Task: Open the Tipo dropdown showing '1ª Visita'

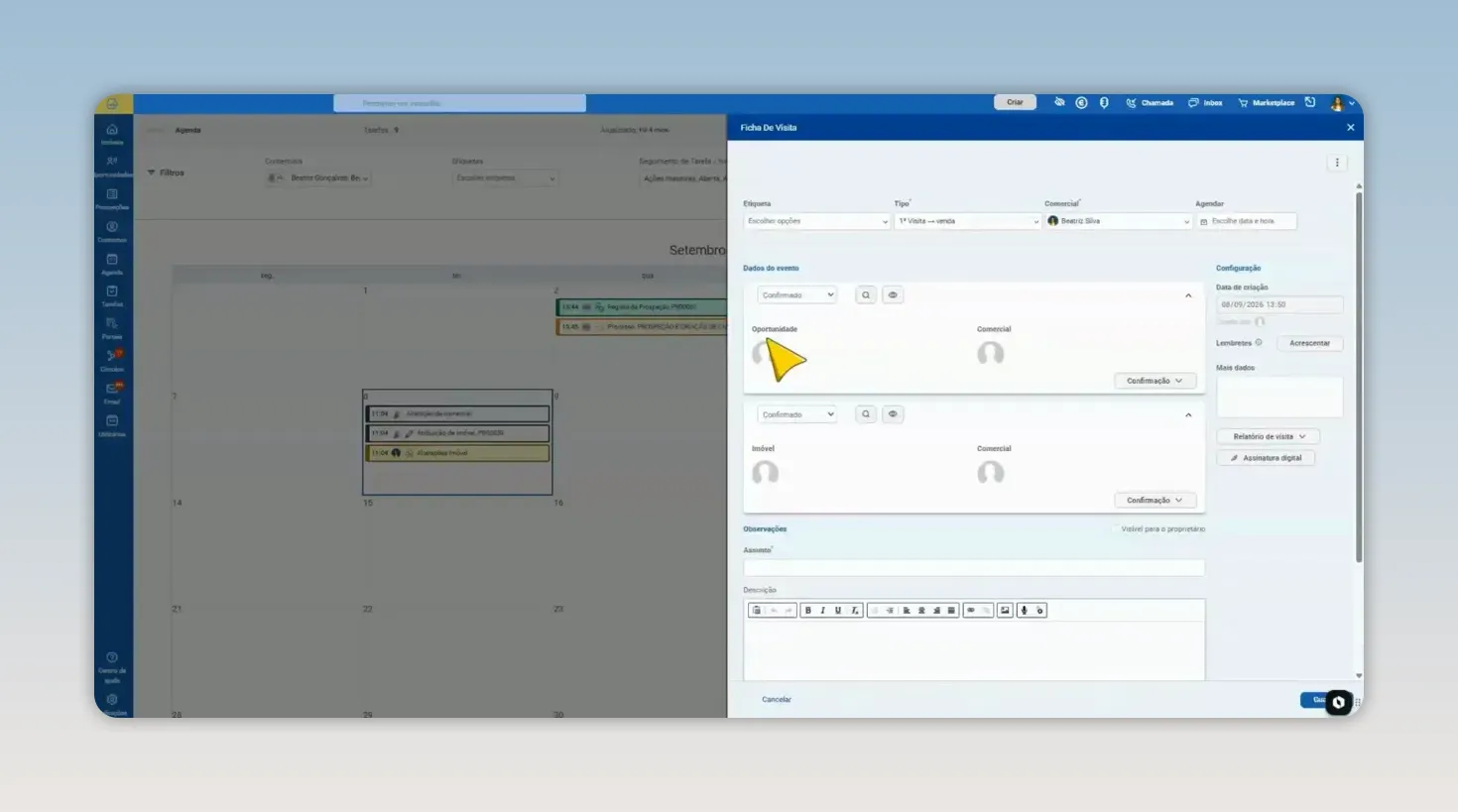Action: point(967,222)
